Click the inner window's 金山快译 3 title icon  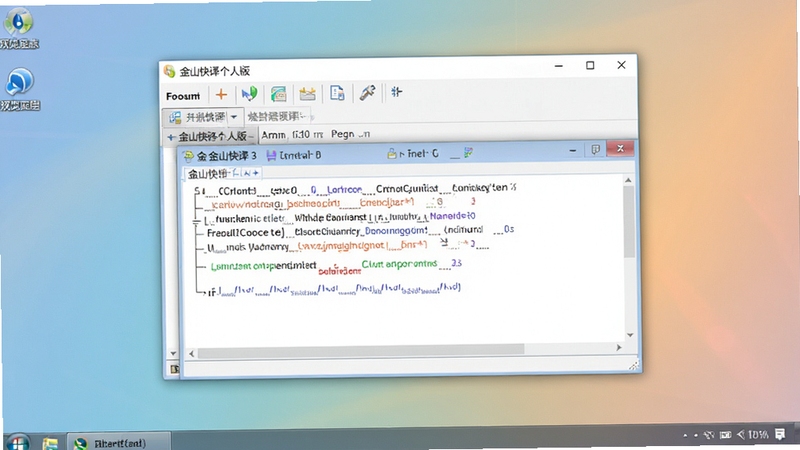[x=188, y=156]
